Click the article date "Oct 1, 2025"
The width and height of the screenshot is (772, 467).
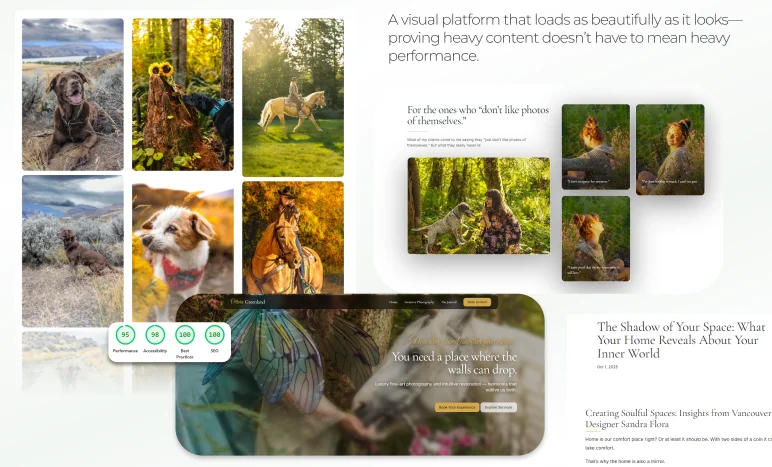click(x=607, y=367)
